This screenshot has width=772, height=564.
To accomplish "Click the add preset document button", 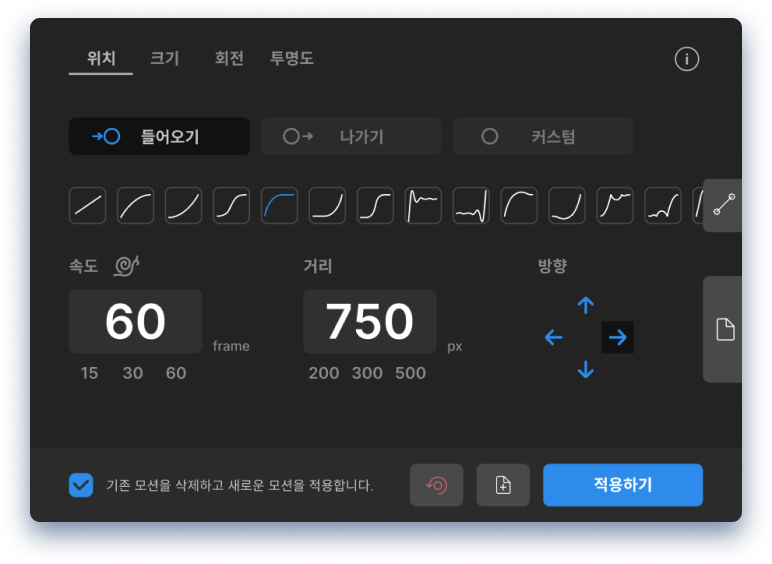I will click(503, 485).
